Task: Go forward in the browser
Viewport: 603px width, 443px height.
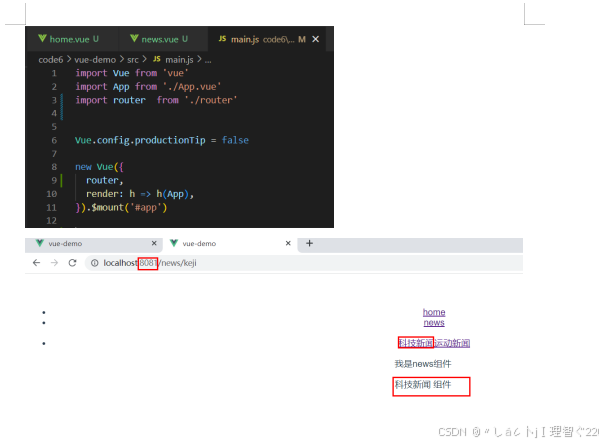Action: 55,263
